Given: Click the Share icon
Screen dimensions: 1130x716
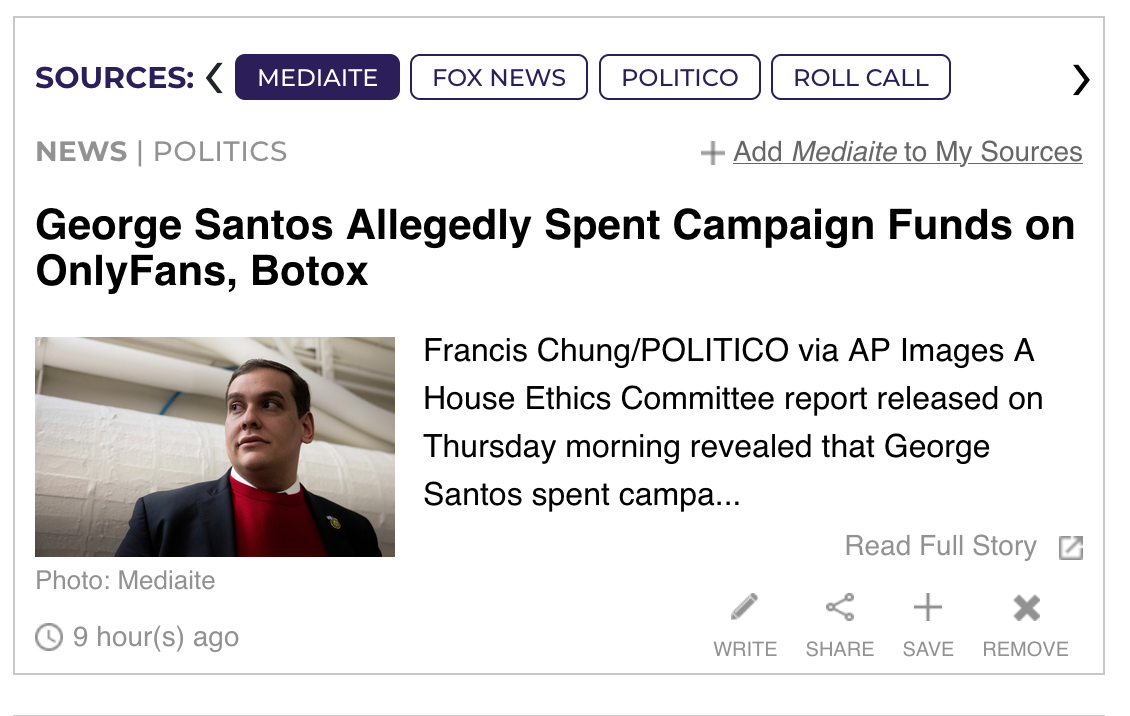Looking at the screenshot, I should (x=840, y=607).
